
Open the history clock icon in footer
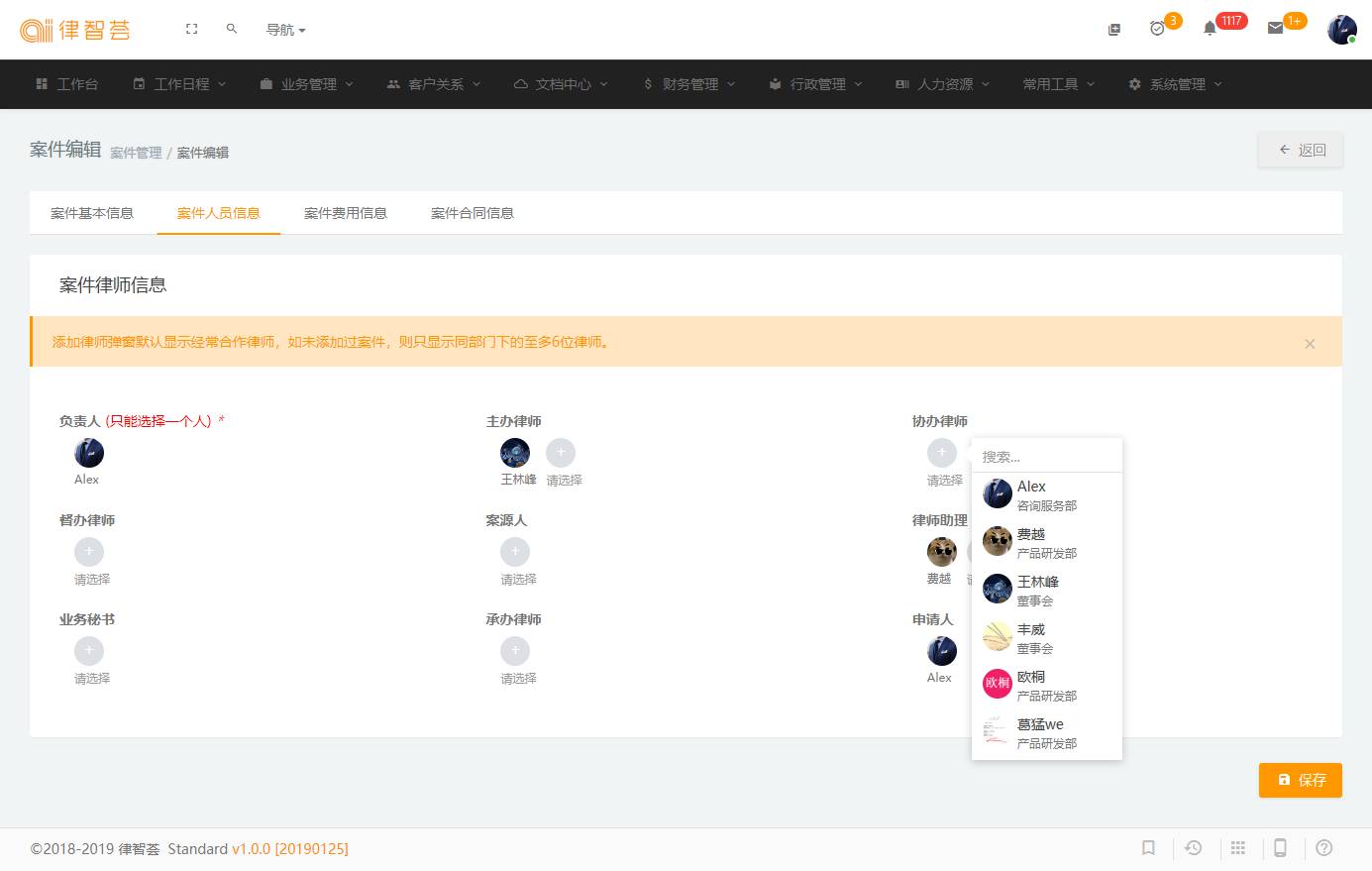[x=1194, y=848]
